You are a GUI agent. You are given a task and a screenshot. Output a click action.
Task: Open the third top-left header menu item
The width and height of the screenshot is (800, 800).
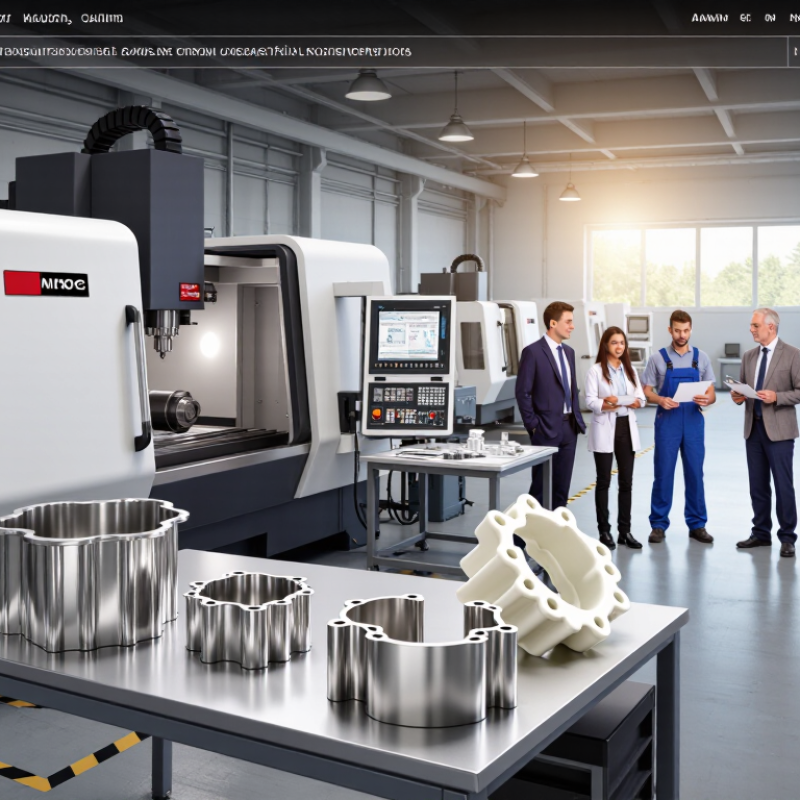(x=102, y=18)
